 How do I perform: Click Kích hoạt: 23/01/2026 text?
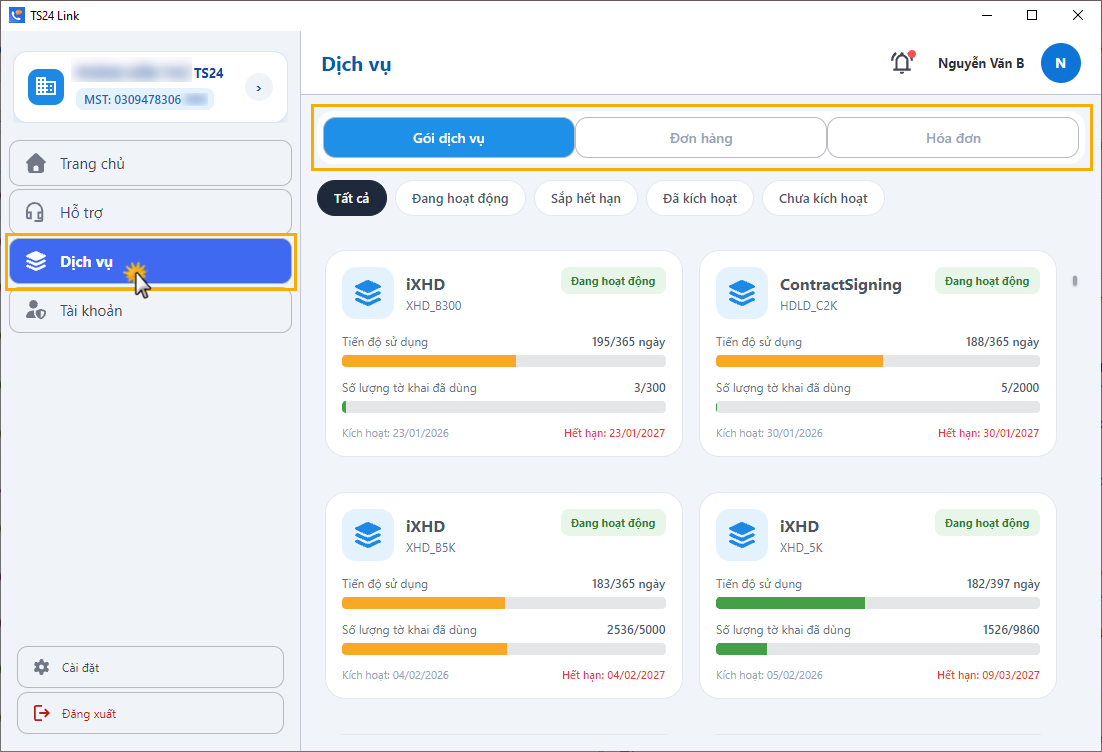[x=395, y=433]
